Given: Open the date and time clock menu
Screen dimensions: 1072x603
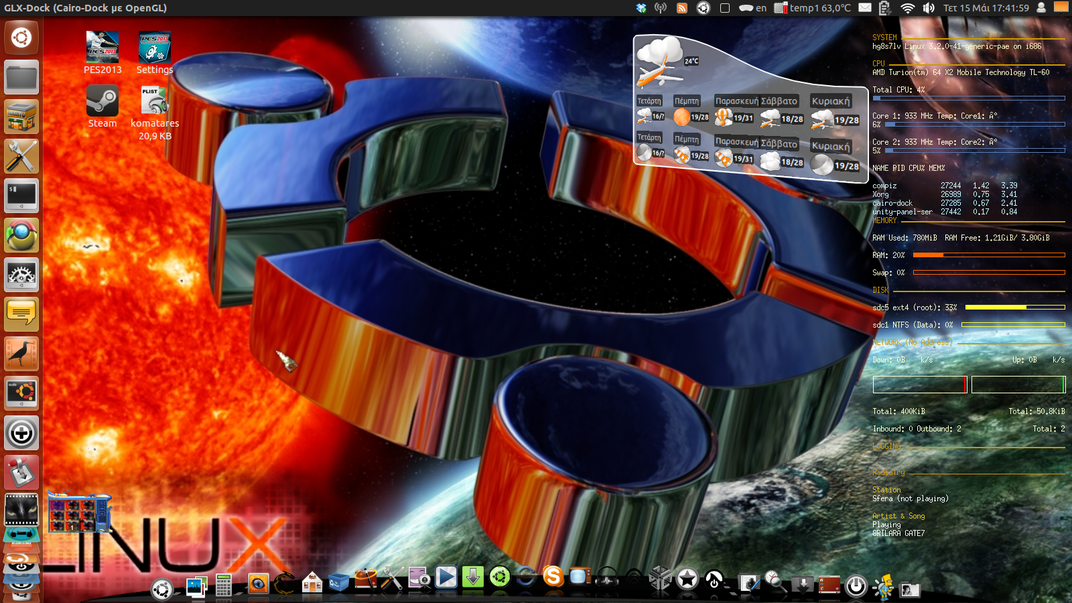Looking at the screenshot, I should tap(986, 8).
